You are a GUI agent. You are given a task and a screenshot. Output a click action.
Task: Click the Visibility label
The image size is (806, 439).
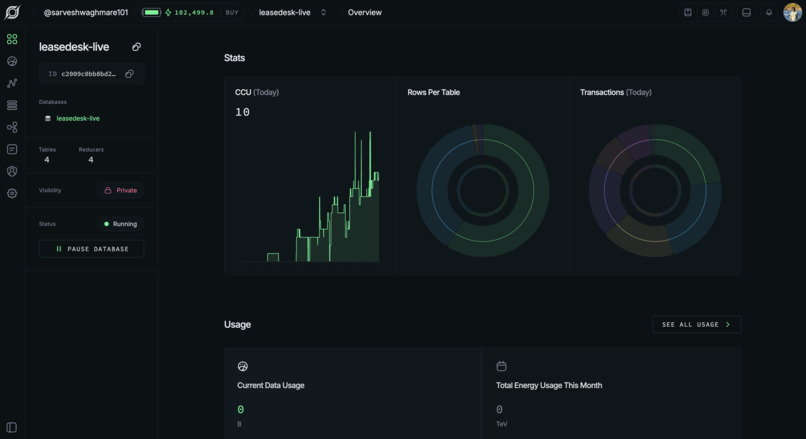[x=50, y=190]
